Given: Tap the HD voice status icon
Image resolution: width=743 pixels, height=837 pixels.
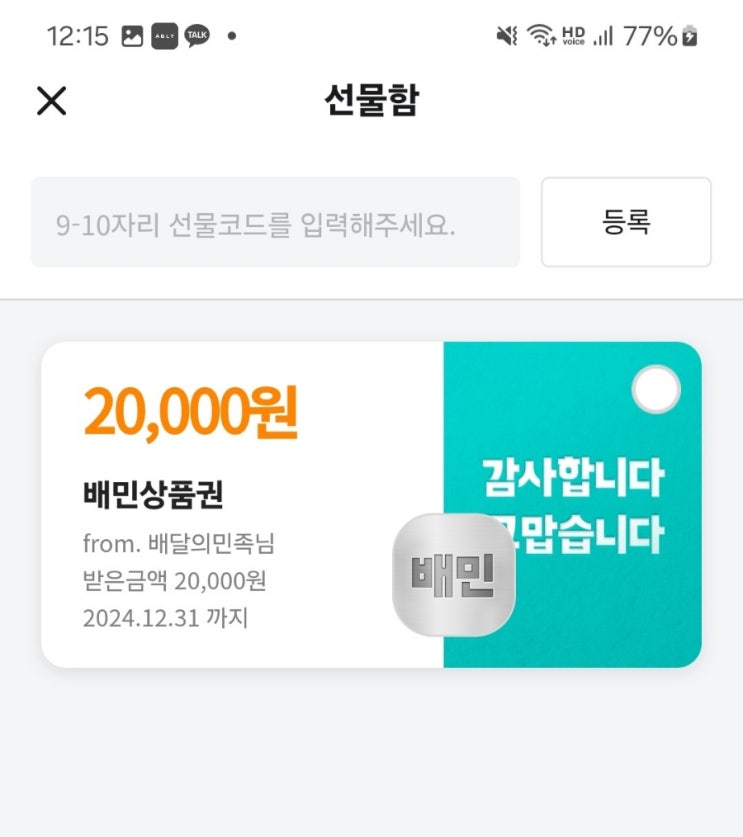Looking at the screenshot, I should pyautogui.click(x=573, y=37).
